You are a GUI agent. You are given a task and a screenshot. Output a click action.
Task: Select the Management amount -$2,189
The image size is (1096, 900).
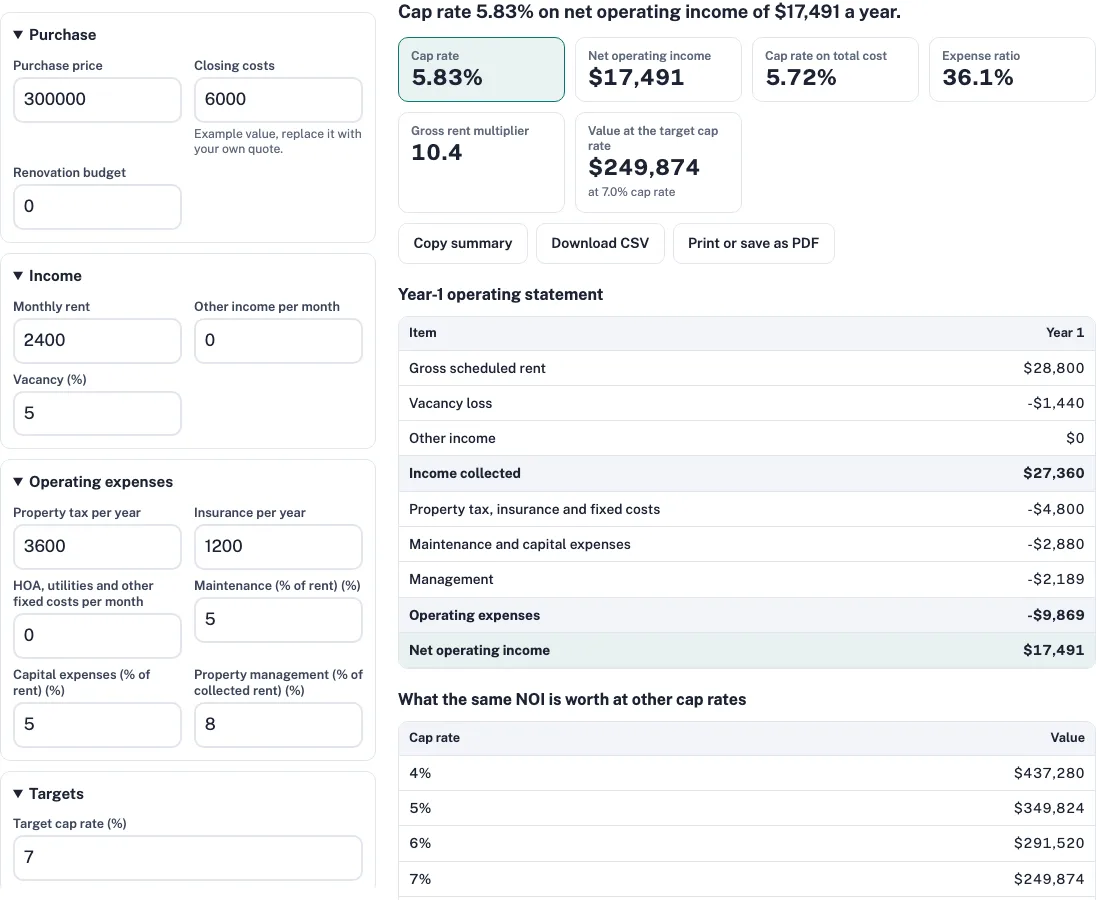click(x=1055, y=579)
